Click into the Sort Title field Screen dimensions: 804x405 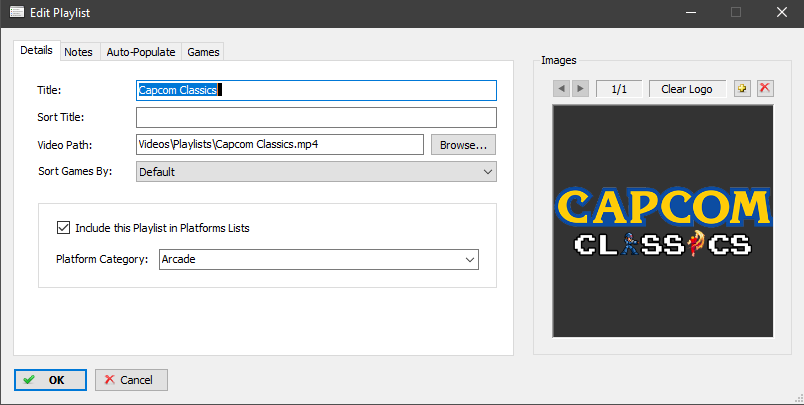[316, 118]
